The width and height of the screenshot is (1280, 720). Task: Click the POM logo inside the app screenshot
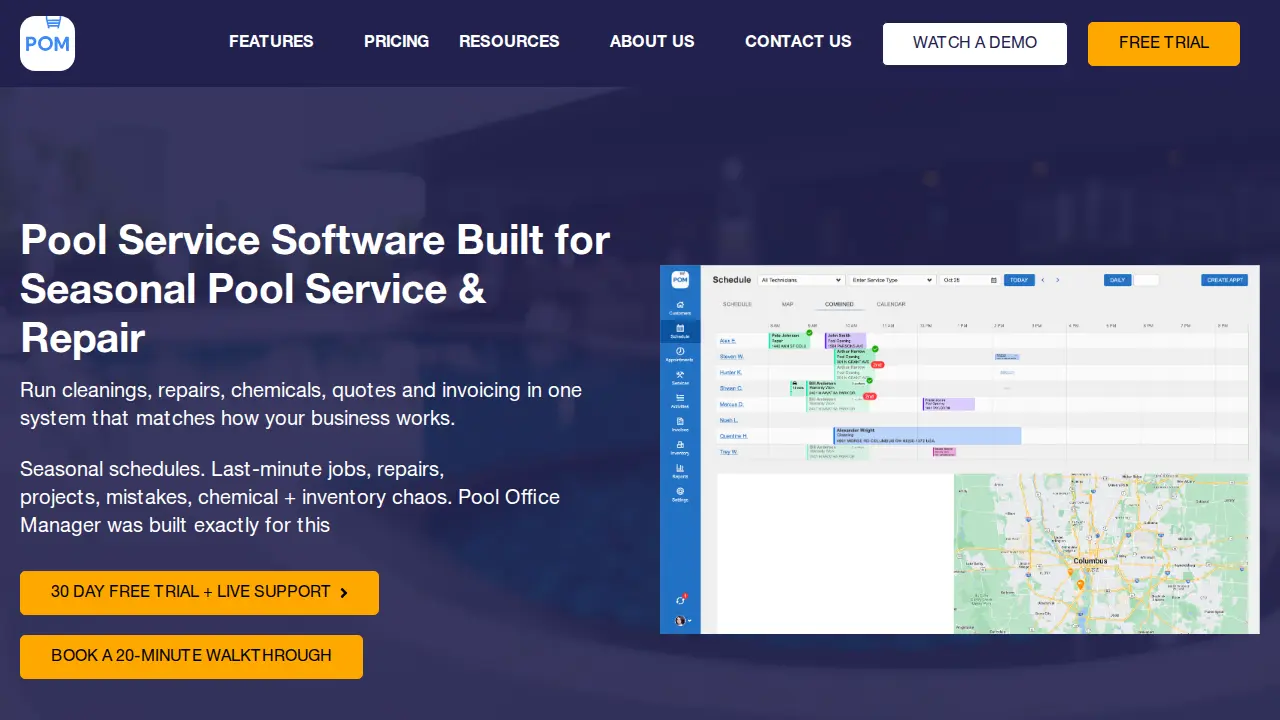coord(680,279)
